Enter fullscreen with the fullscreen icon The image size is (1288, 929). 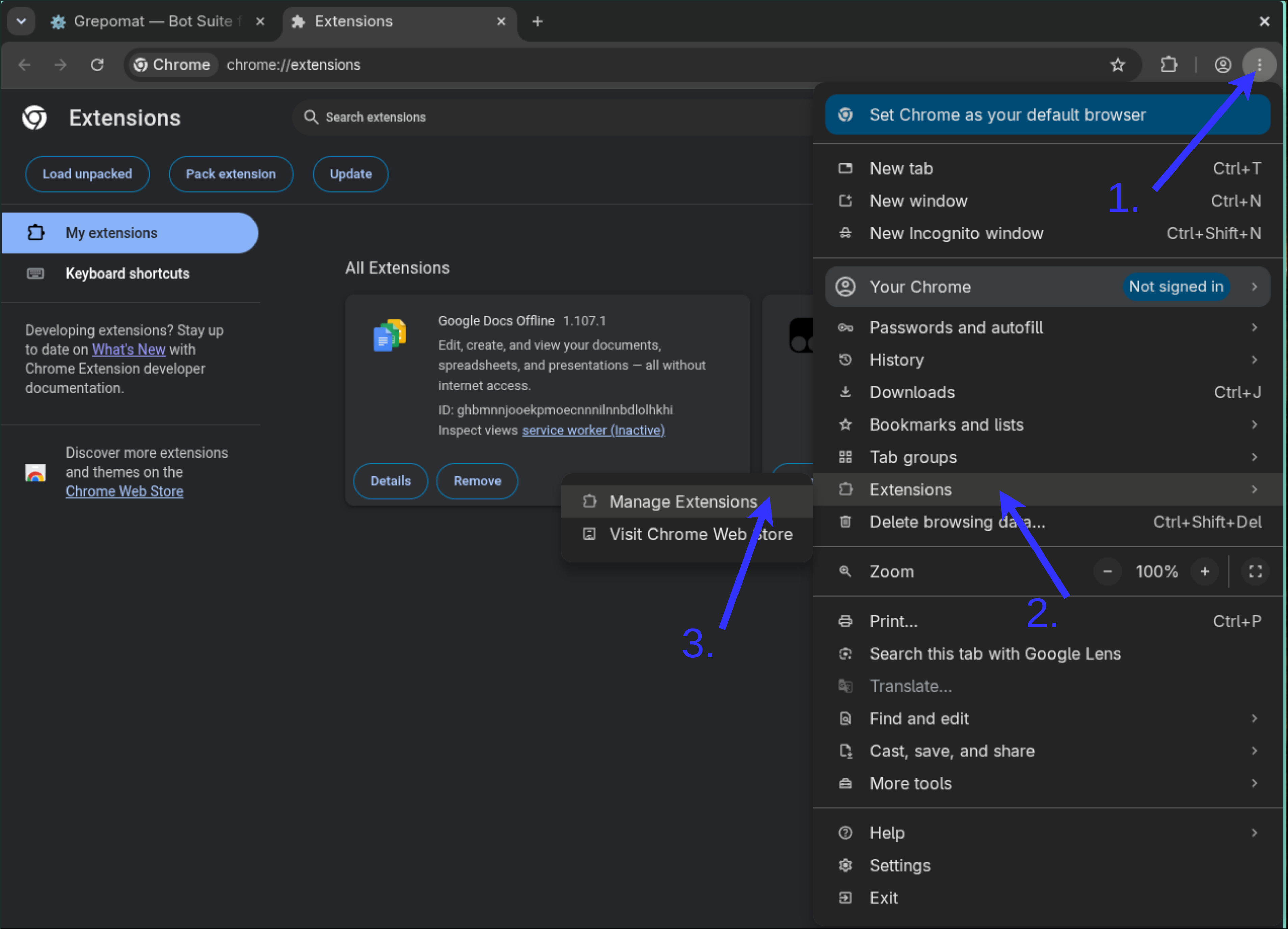pyautogui.click(x=1255, y=572)
